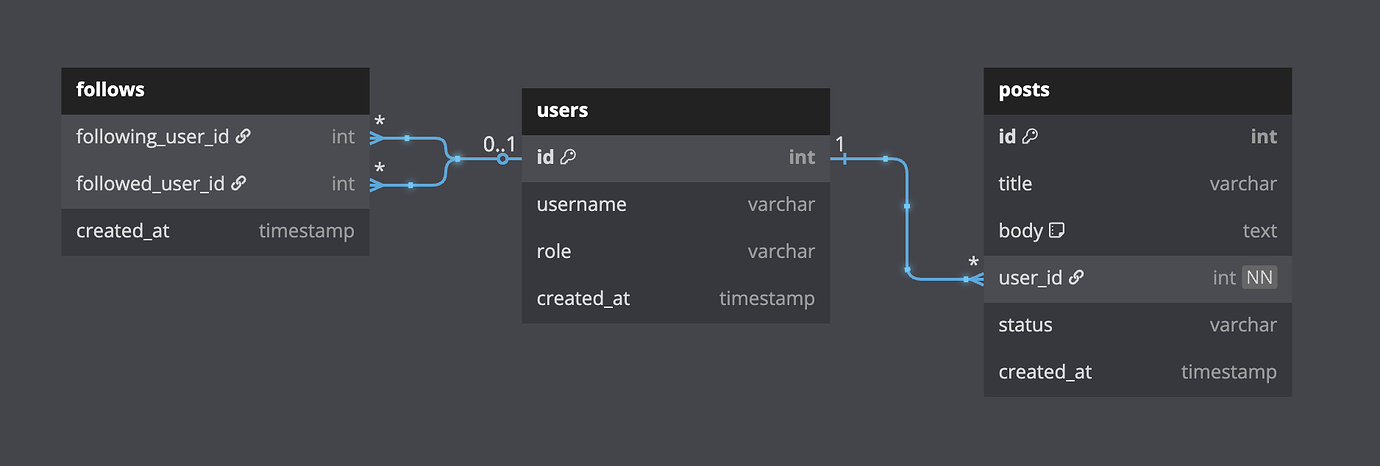The image size is (1380, 466).
Task: Click created_at row in follows table
Action: [x=215, y=231]
